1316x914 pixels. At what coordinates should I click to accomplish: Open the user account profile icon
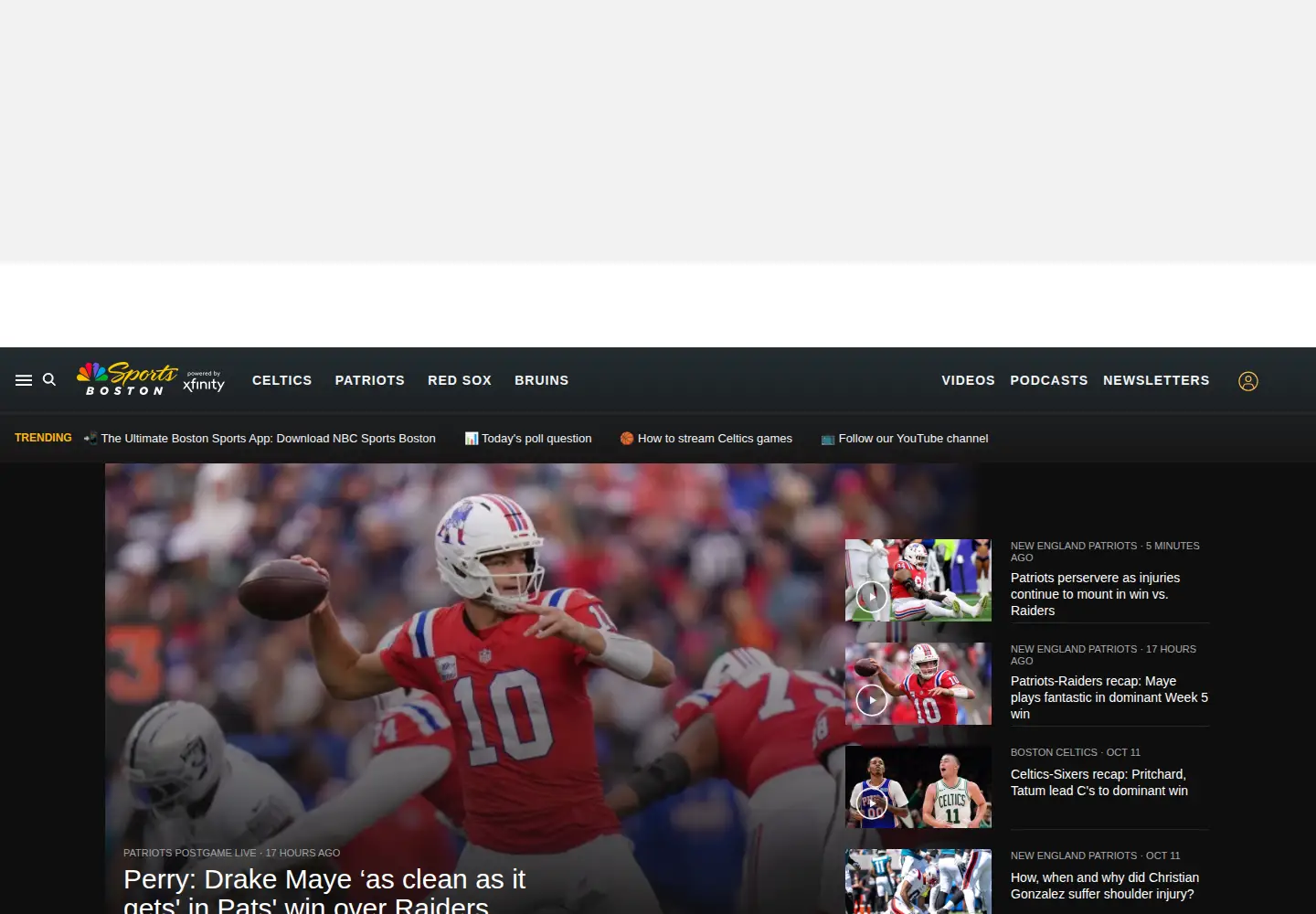[1248, 381]
